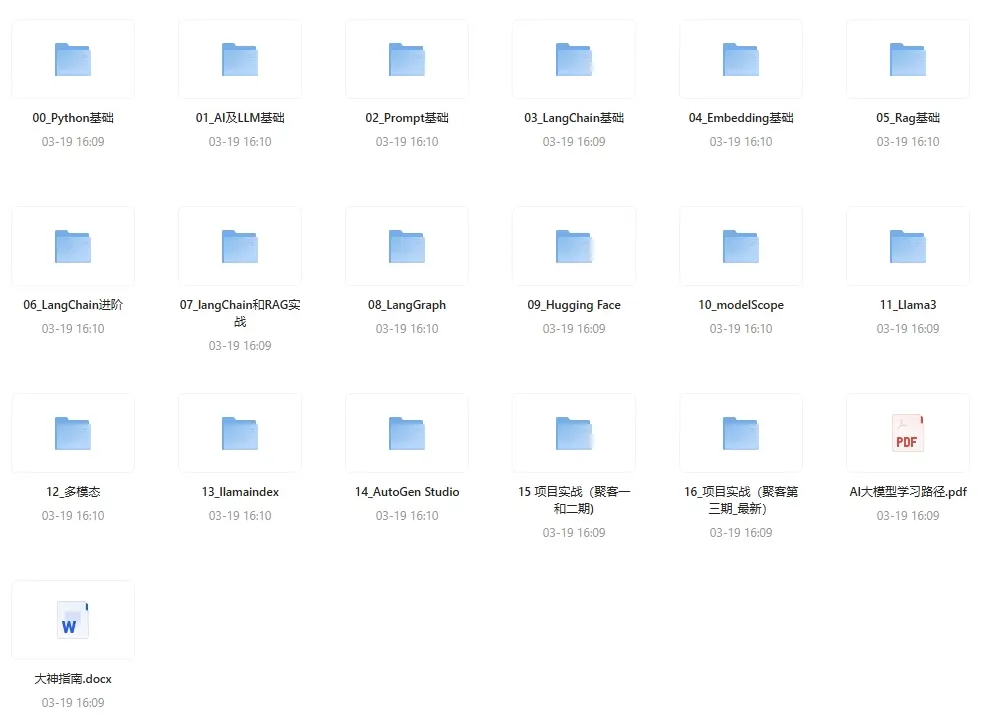1004x721 pixels.
Task: Open the 05_Rag基础 folder icon
Action: pos(908,60)
